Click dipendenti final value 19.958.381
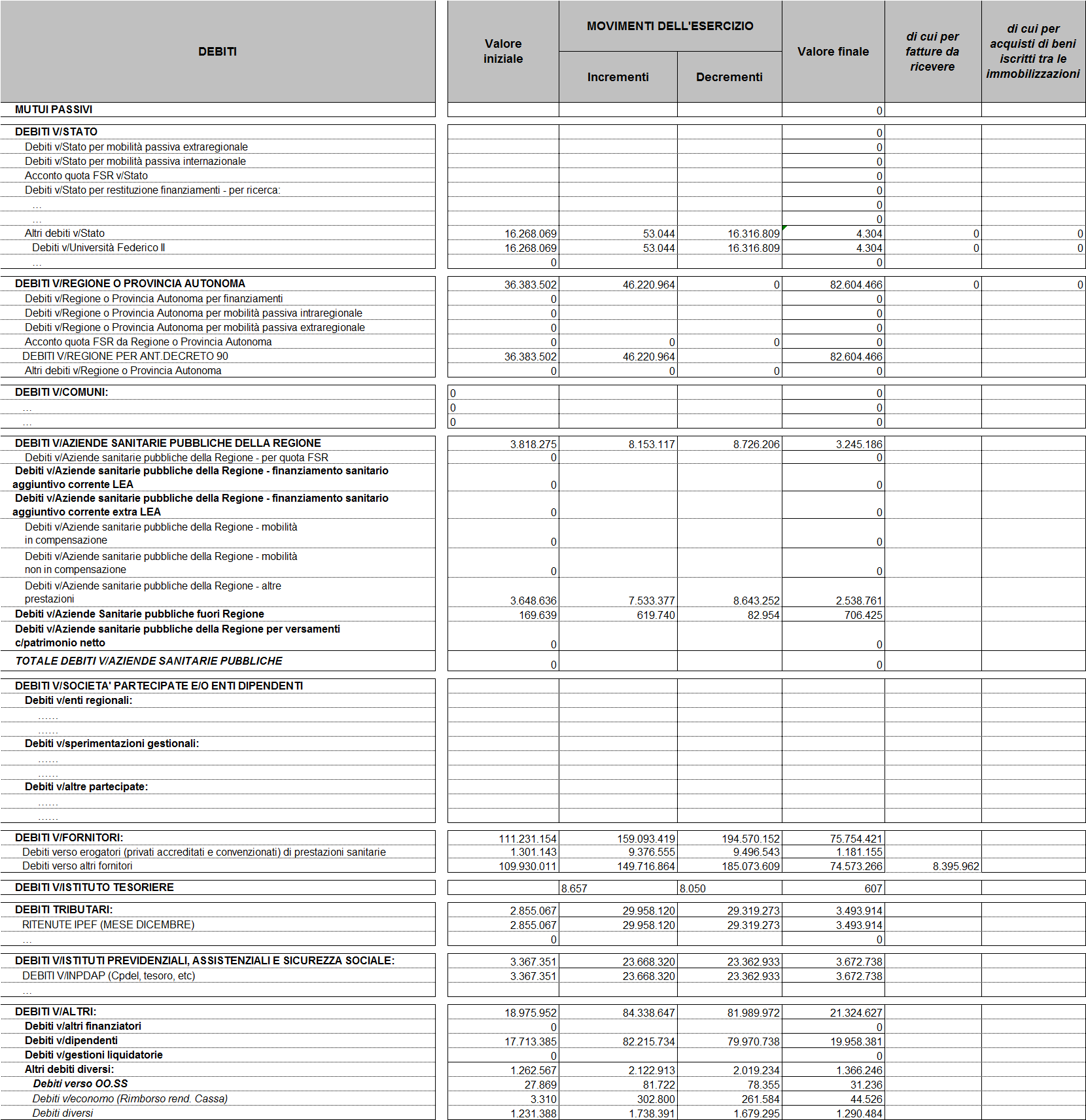This screenshot has width=1086, height=1120. pos(856,1041)
